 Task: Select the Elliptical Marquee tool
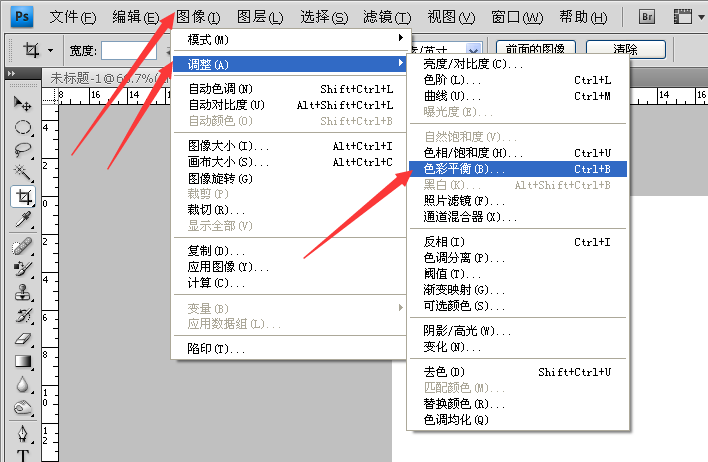[x=23, y=128]
